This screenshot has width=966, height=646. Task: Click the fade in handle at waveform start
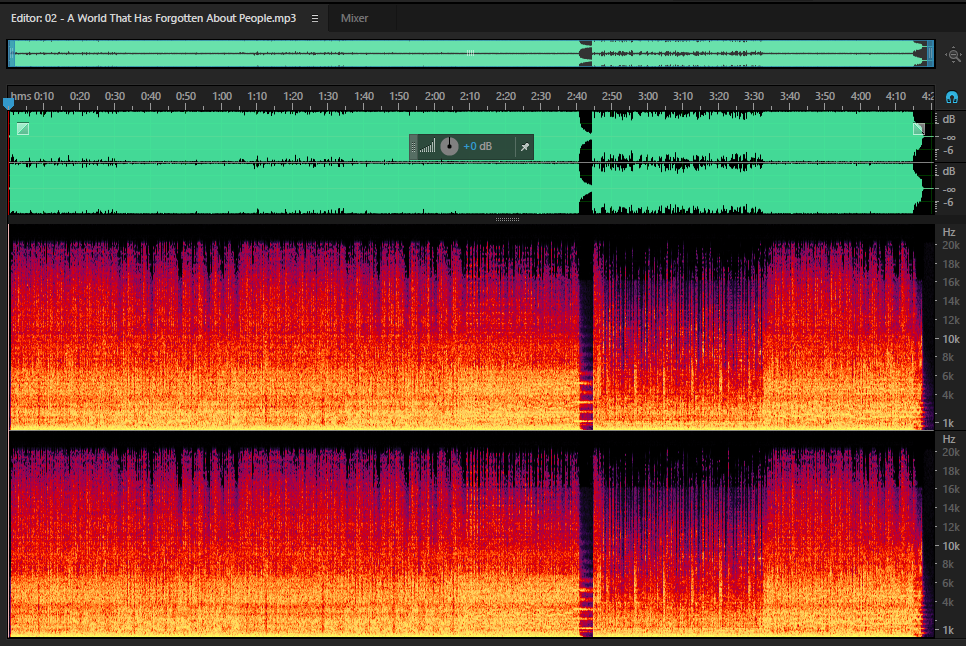pos(23,129)
